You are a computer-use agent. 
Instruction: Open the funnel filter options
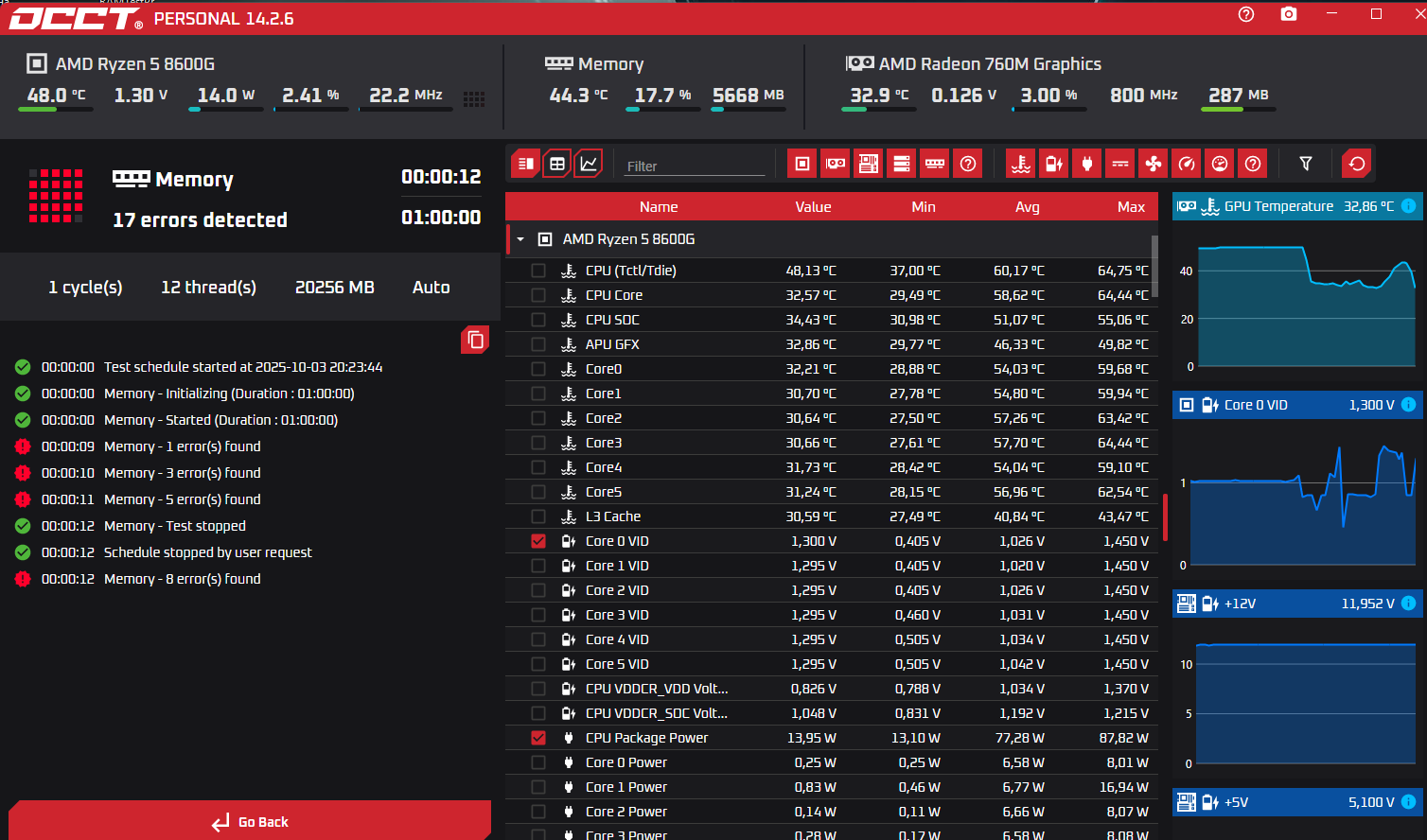coord(1306,164)
